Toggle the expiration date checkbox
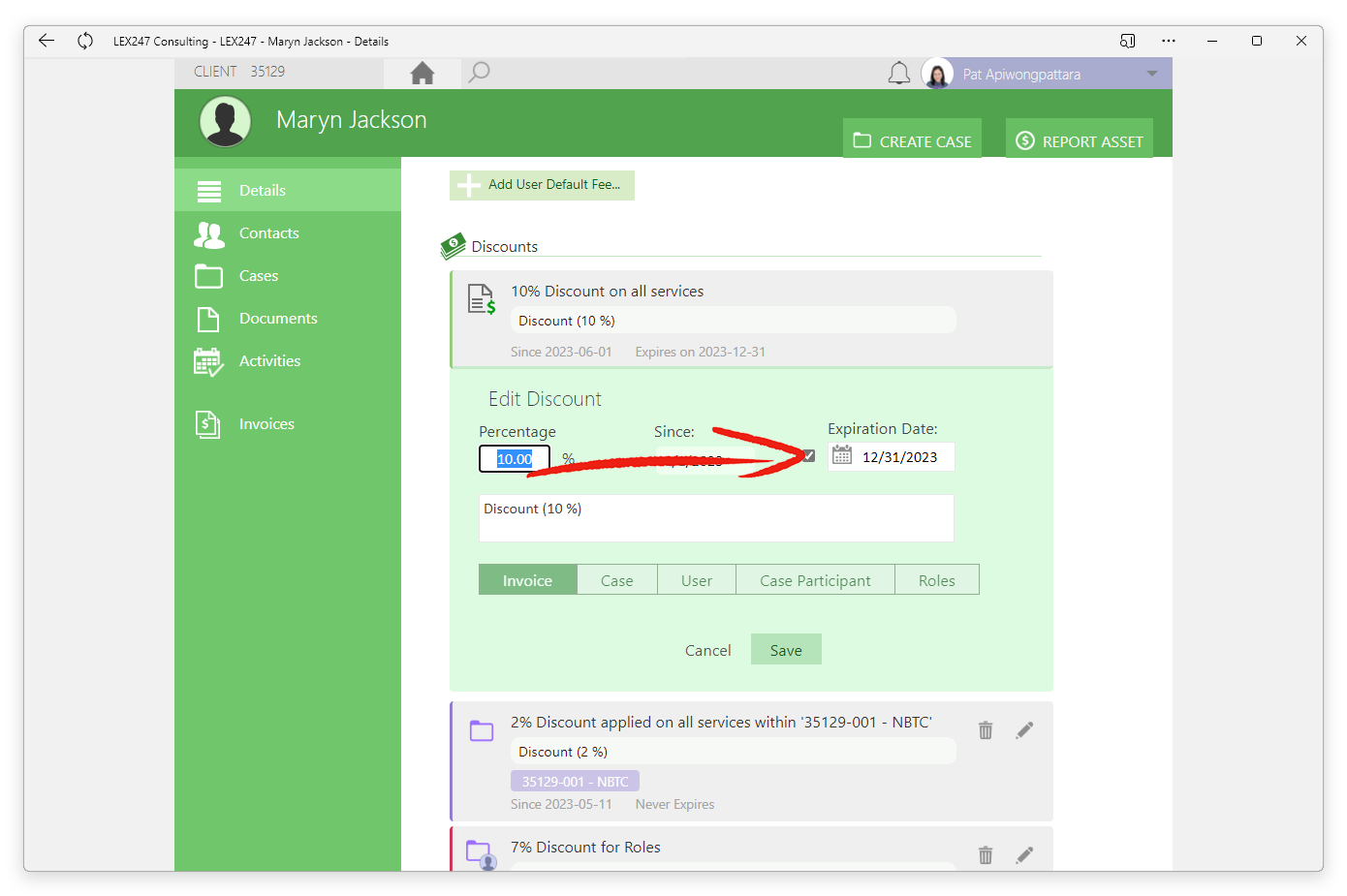 pos(809,455)
